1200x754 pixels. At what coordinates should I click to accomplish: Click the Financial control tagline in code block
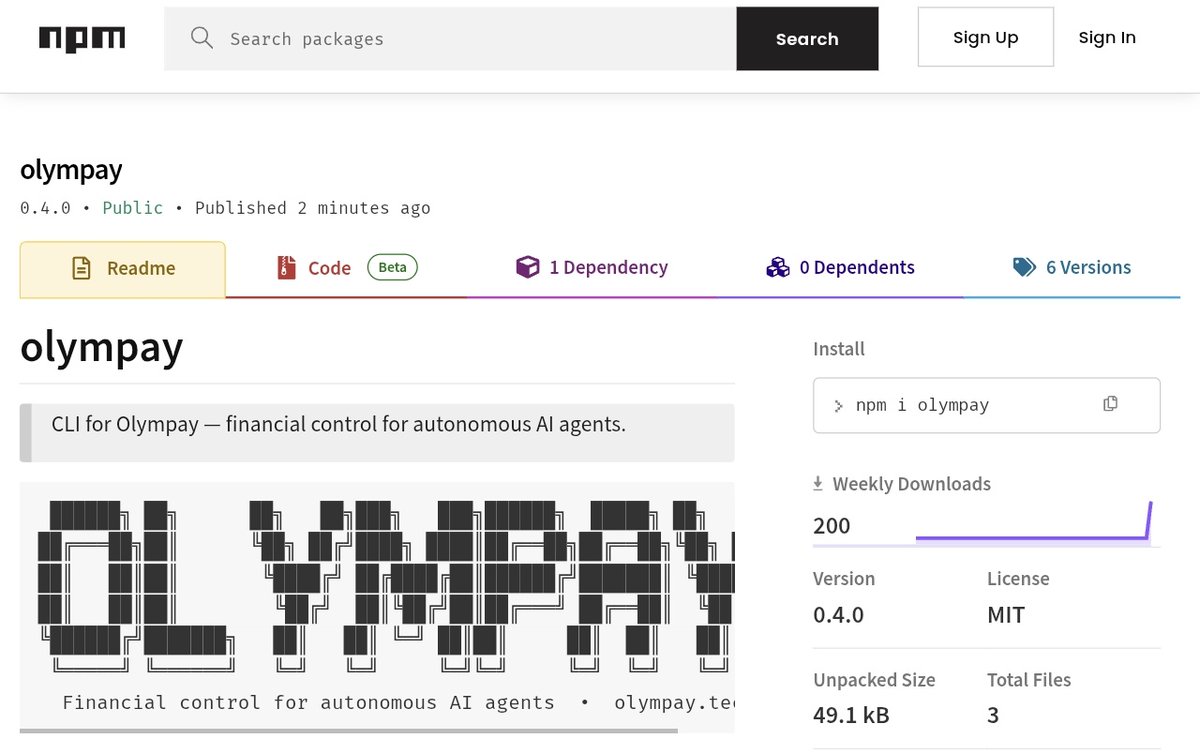pyautogui.click(x=308, y=702)
